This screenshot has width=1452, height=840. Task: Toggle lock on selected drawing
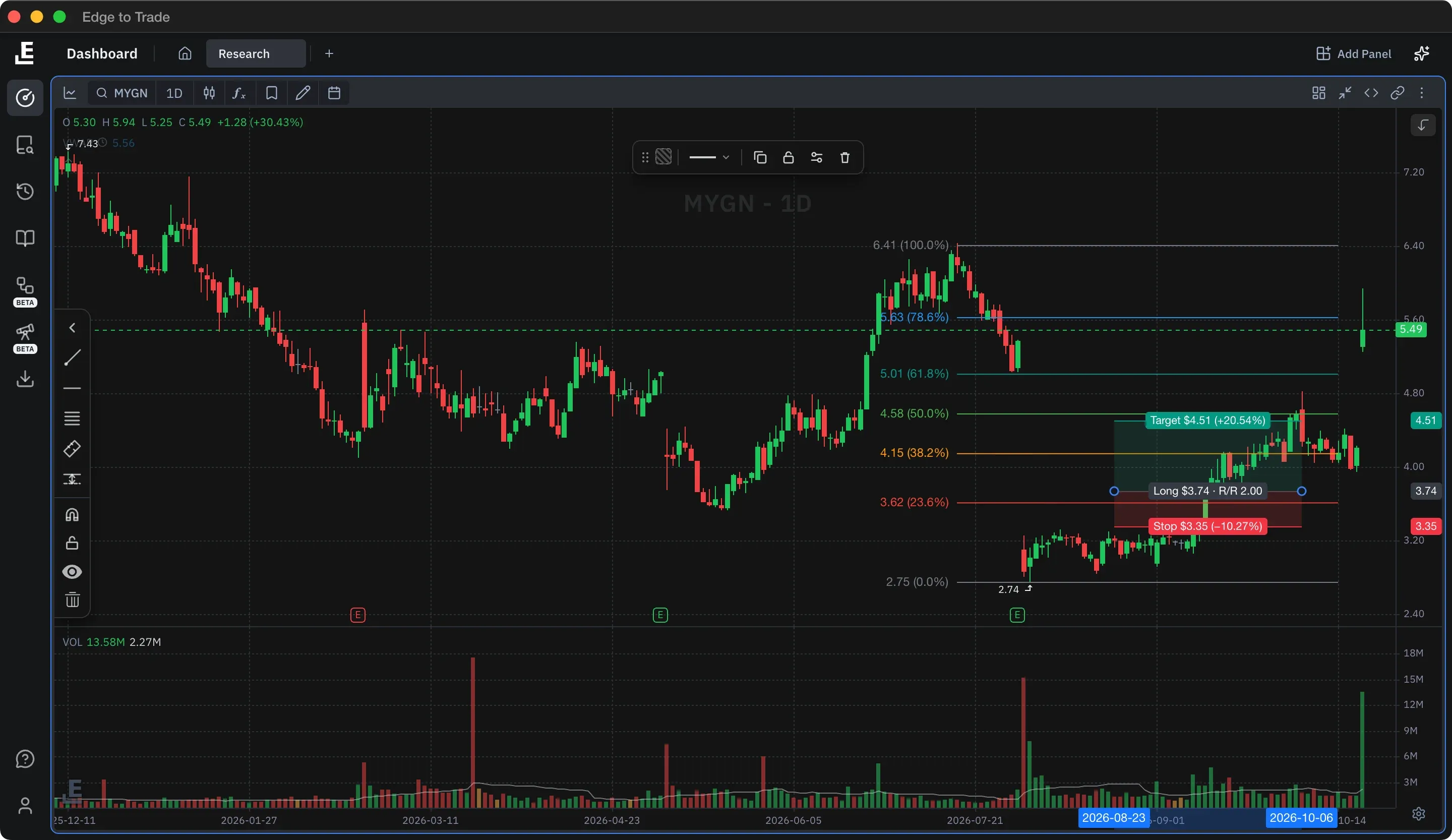pos(788,157)
